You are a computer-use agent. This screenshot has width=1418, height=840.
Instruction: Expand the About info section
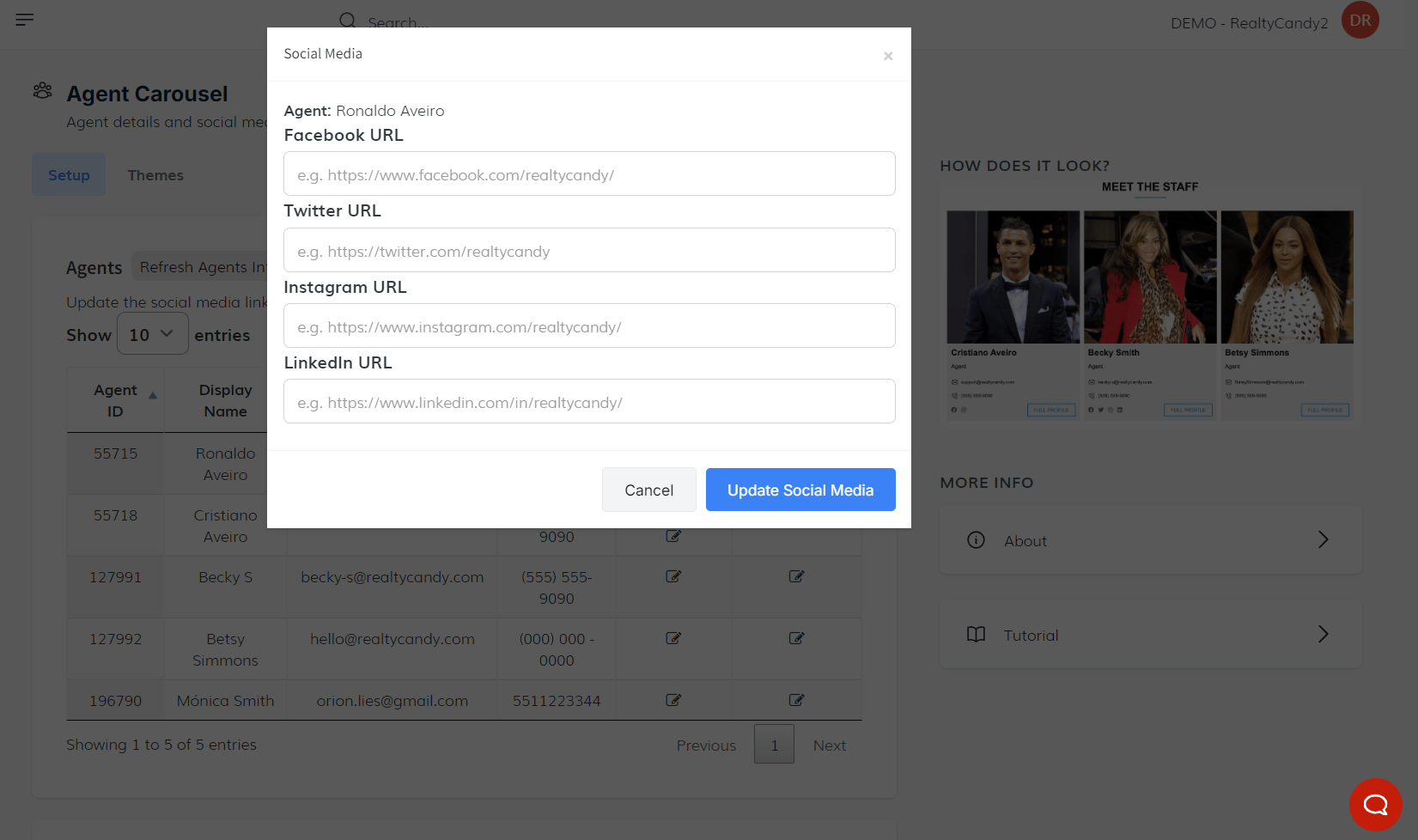pyautogui.click(x=1150, y=540)
